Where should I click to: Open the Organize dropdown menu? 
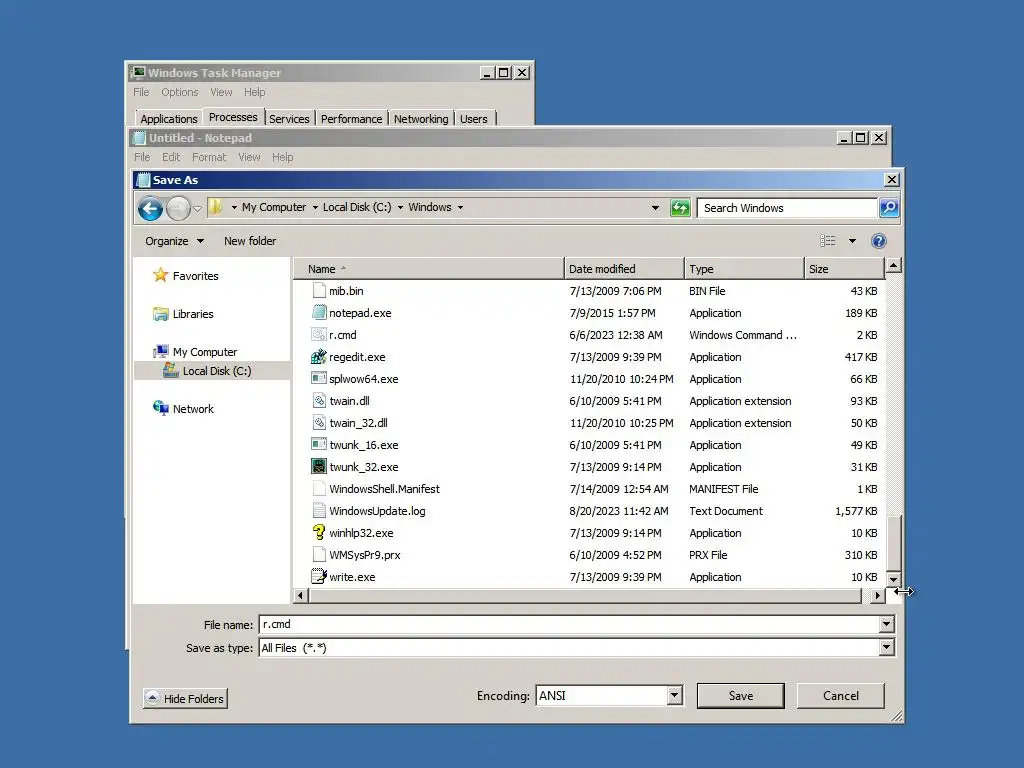point(174,241)
